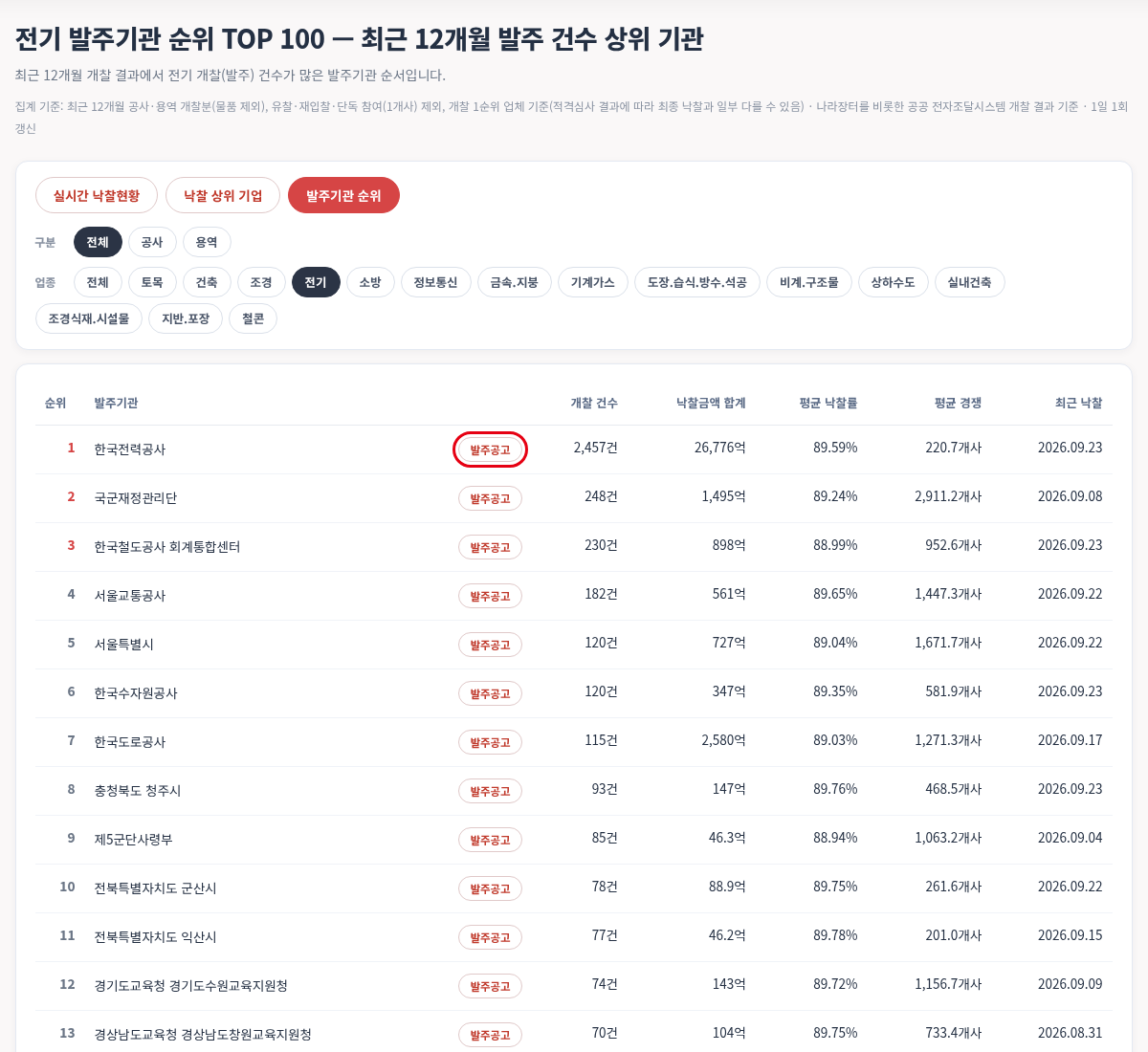Viewport: 1148px width, 1052px height.
Task: Choose the 건축 industry filter
Action: pos(207,282)
